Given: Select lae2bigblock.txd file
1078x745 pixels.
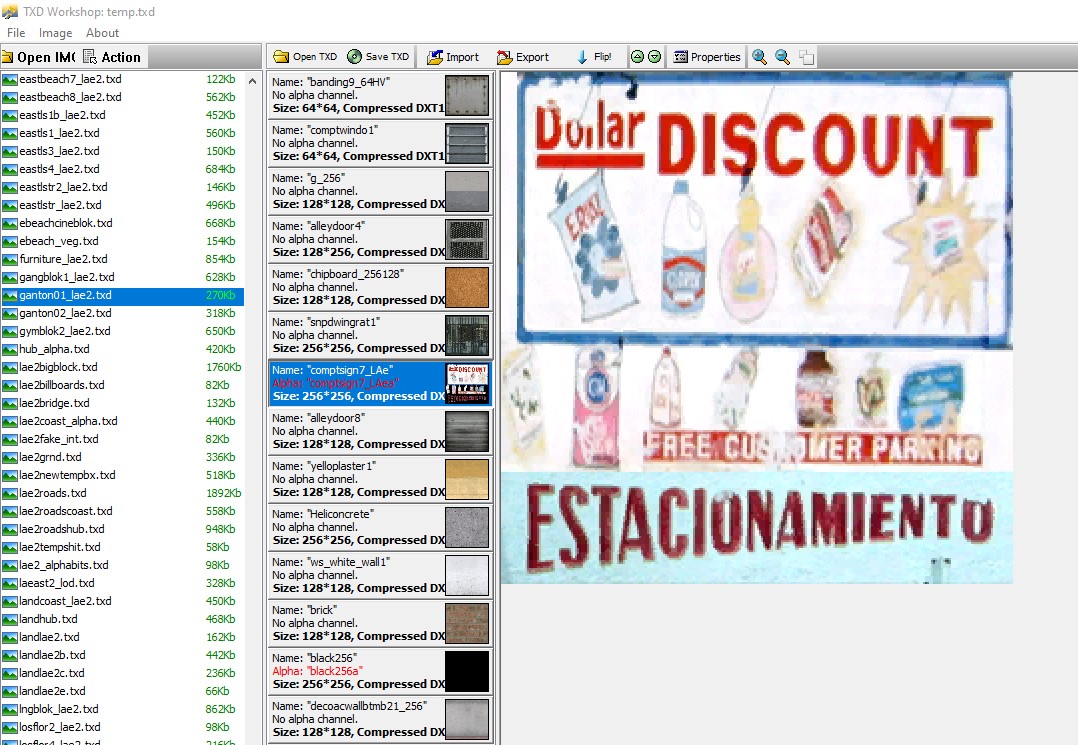Looking at the screenshot, I should (122, 367).
